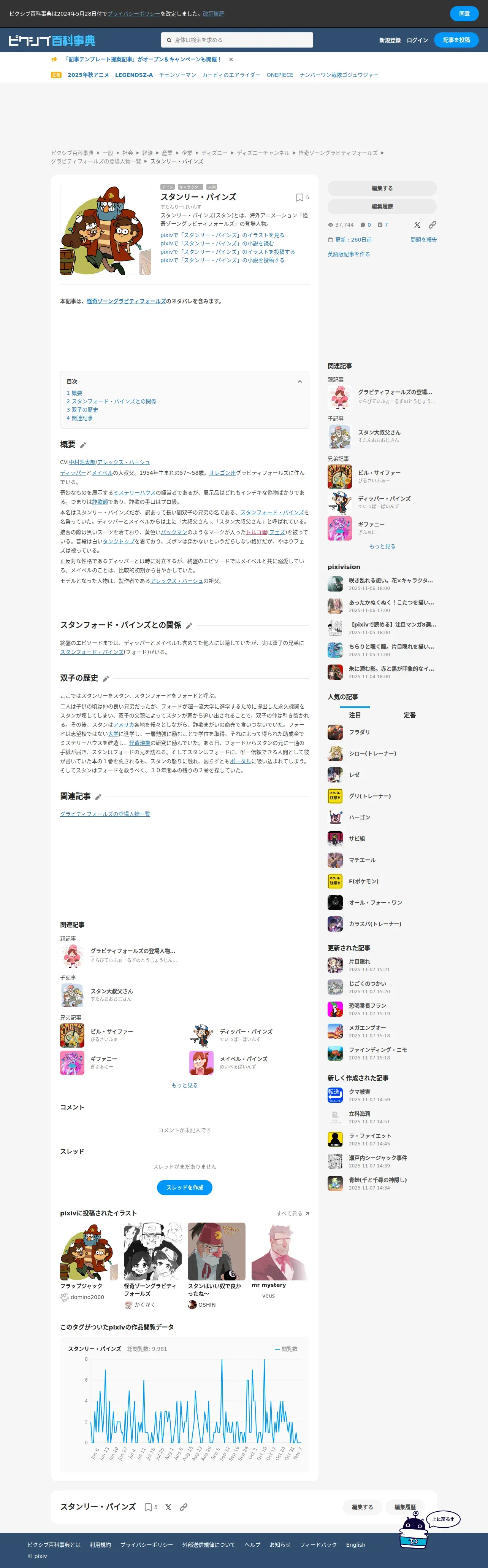Viewport: 488px width, 1568px height.
Task: Open the フラップジャック illustration
Action: point(89,1251)
